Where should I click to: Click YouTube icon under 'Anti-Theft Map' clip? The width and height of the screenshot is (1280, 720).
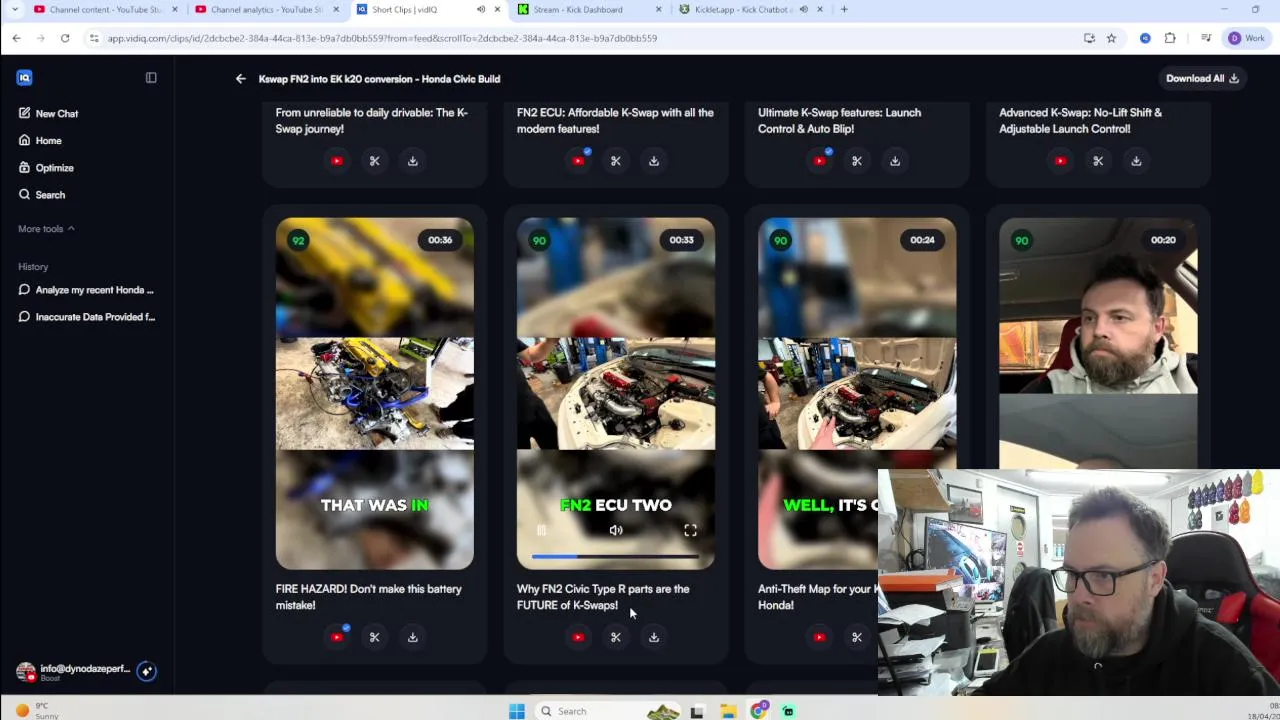(x=819, y=637)
